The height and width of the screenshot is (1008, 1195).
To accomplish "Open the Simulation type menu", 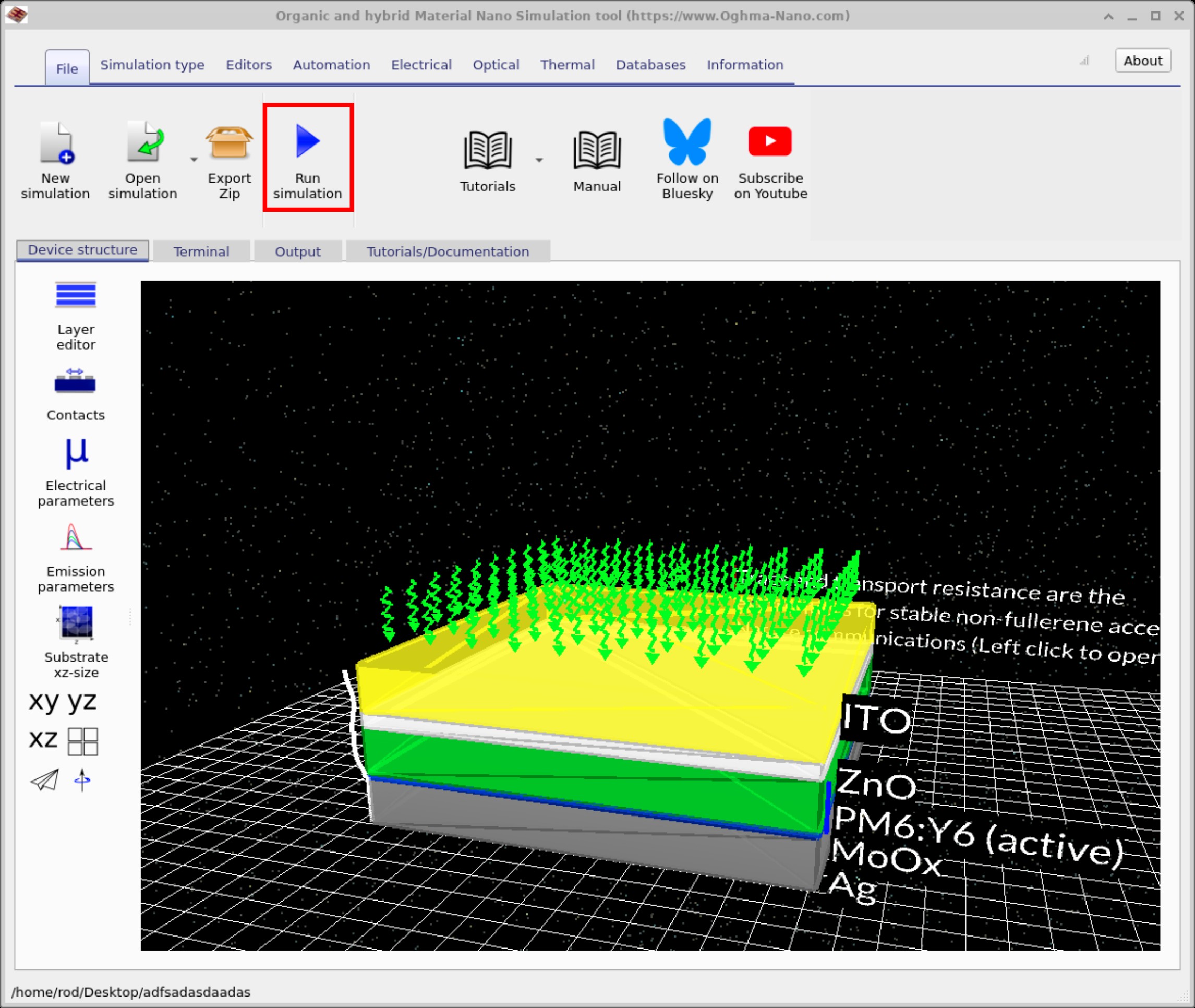I will click(x=152, y=65).
